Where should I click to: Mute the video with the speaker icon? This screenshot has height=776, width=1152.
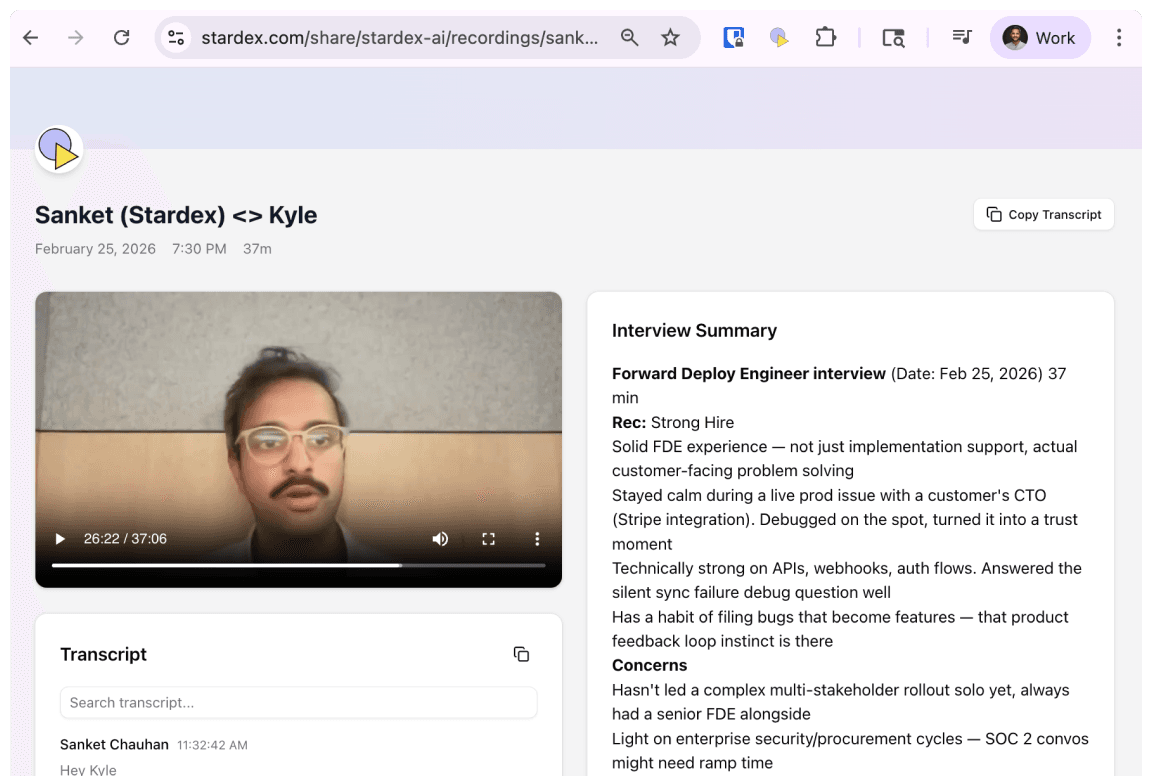[440, 539]
